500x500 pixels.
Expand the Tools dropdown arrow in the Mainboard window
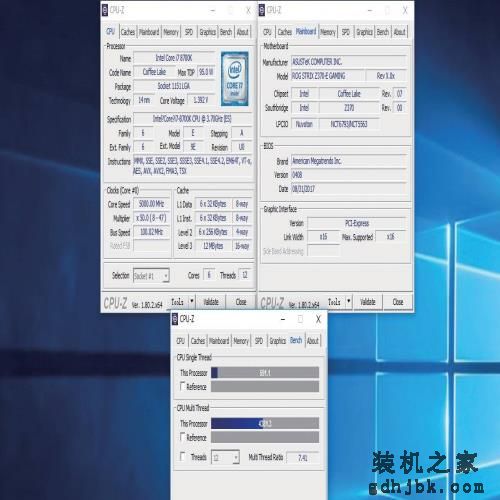(349, 301)
